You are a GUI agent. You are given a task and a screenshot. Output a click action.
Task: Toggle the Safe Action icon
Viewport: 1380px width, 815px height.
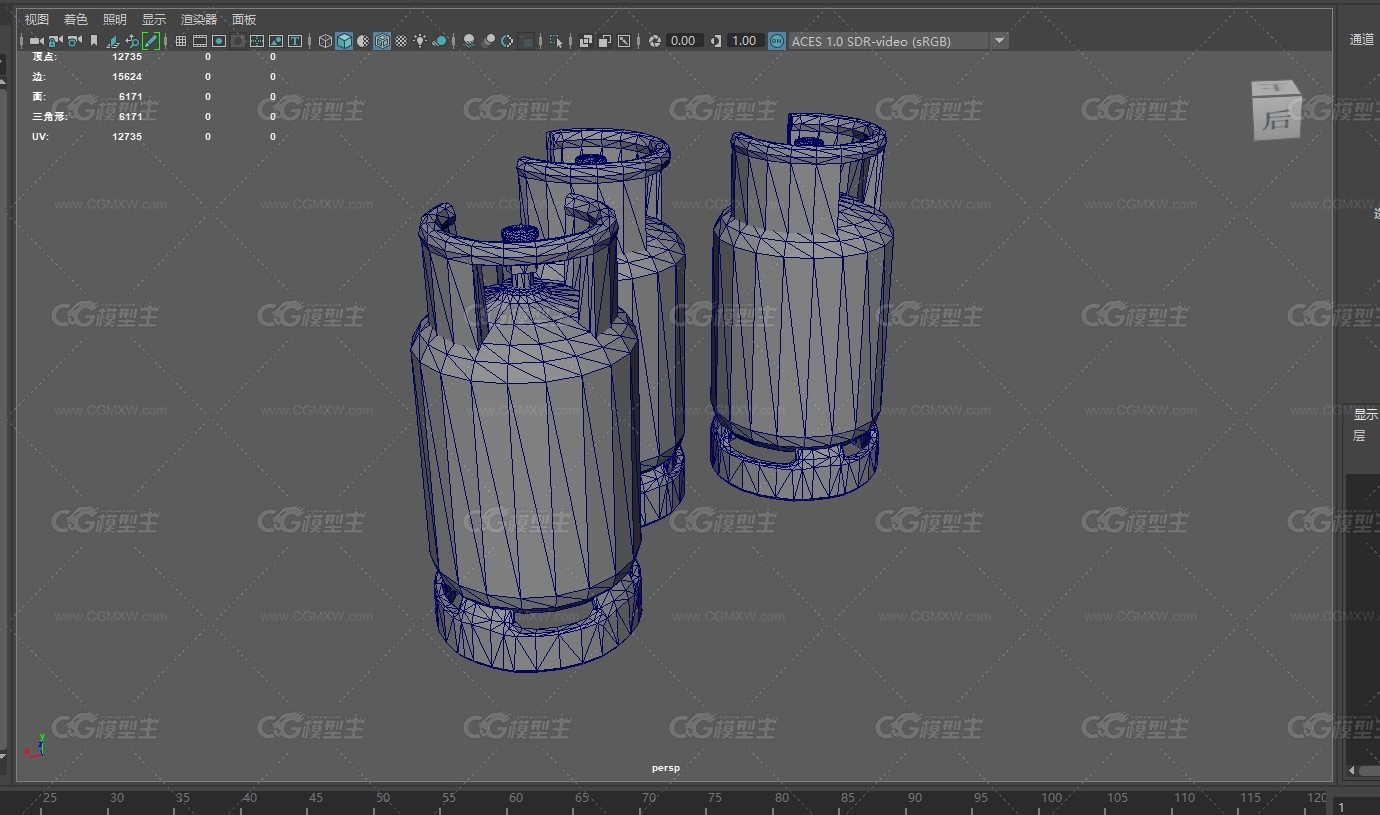(276, 41)
